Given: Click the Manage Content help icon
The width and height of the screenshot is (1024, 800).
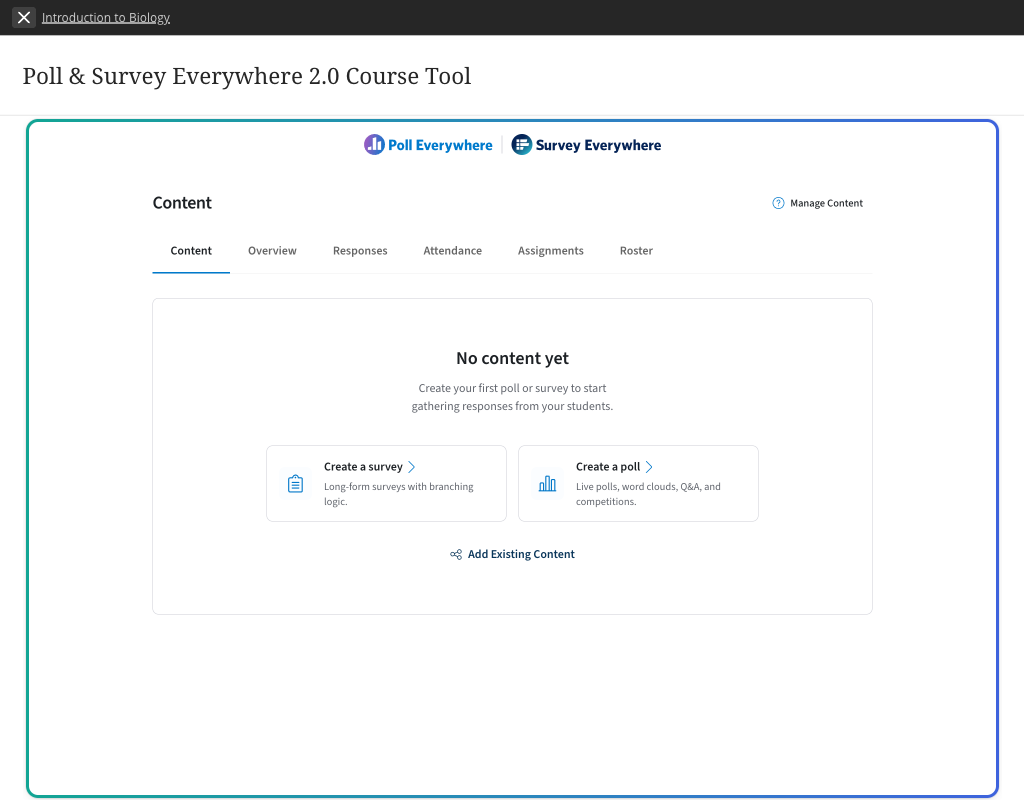Looking at the screenshot, I should (778, 203).
